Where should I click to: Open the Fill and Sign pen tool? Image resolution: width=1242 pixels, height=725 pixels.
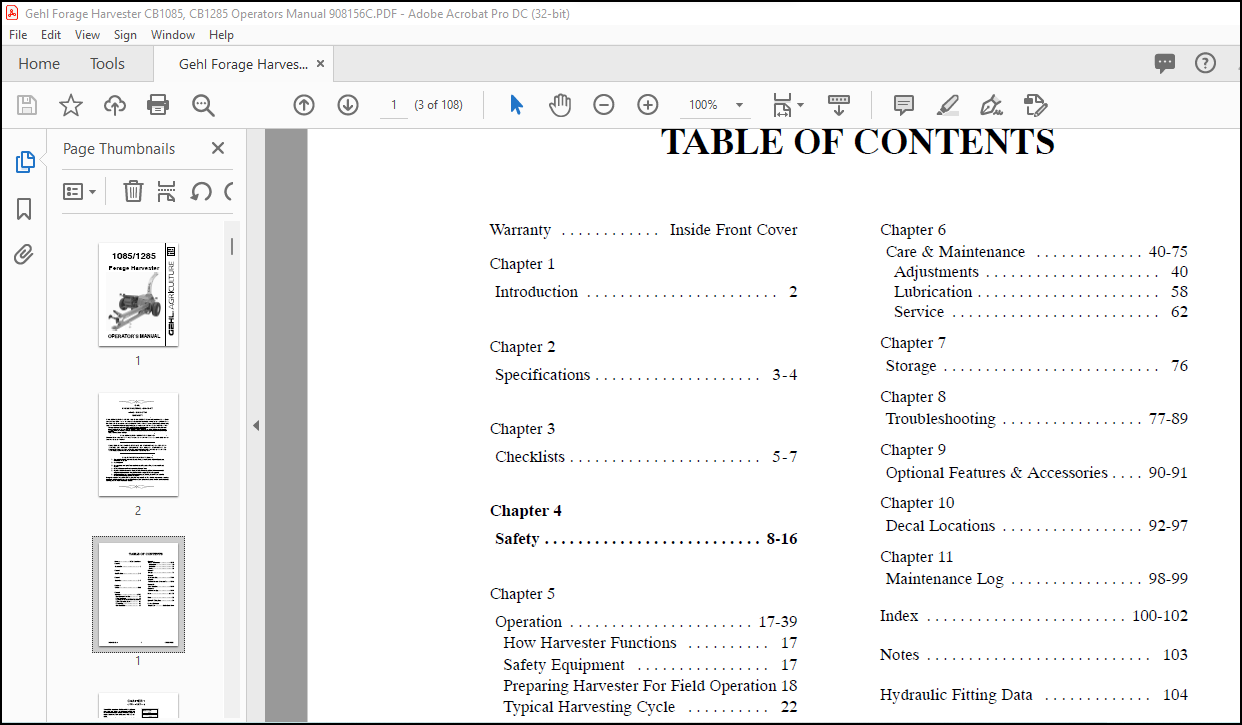point(991,105)
